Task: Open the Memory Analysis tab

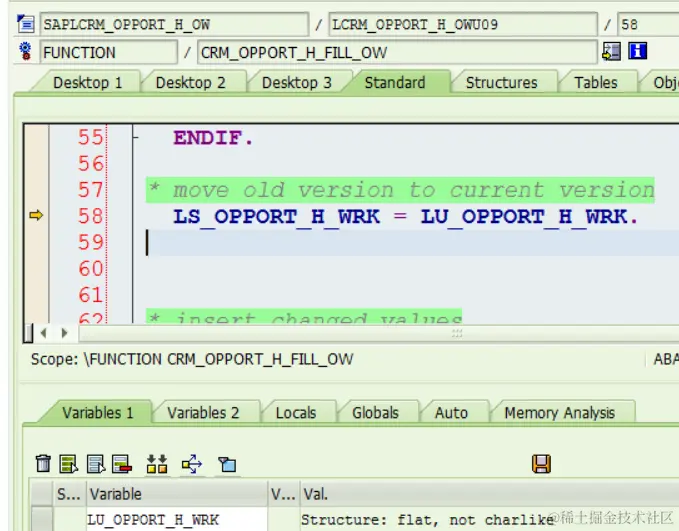Action: coord(559,412)
